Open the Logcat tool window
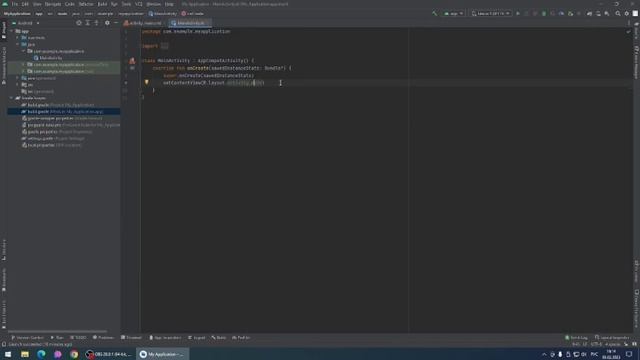This screenshot has width=640, height=360. 197,338
